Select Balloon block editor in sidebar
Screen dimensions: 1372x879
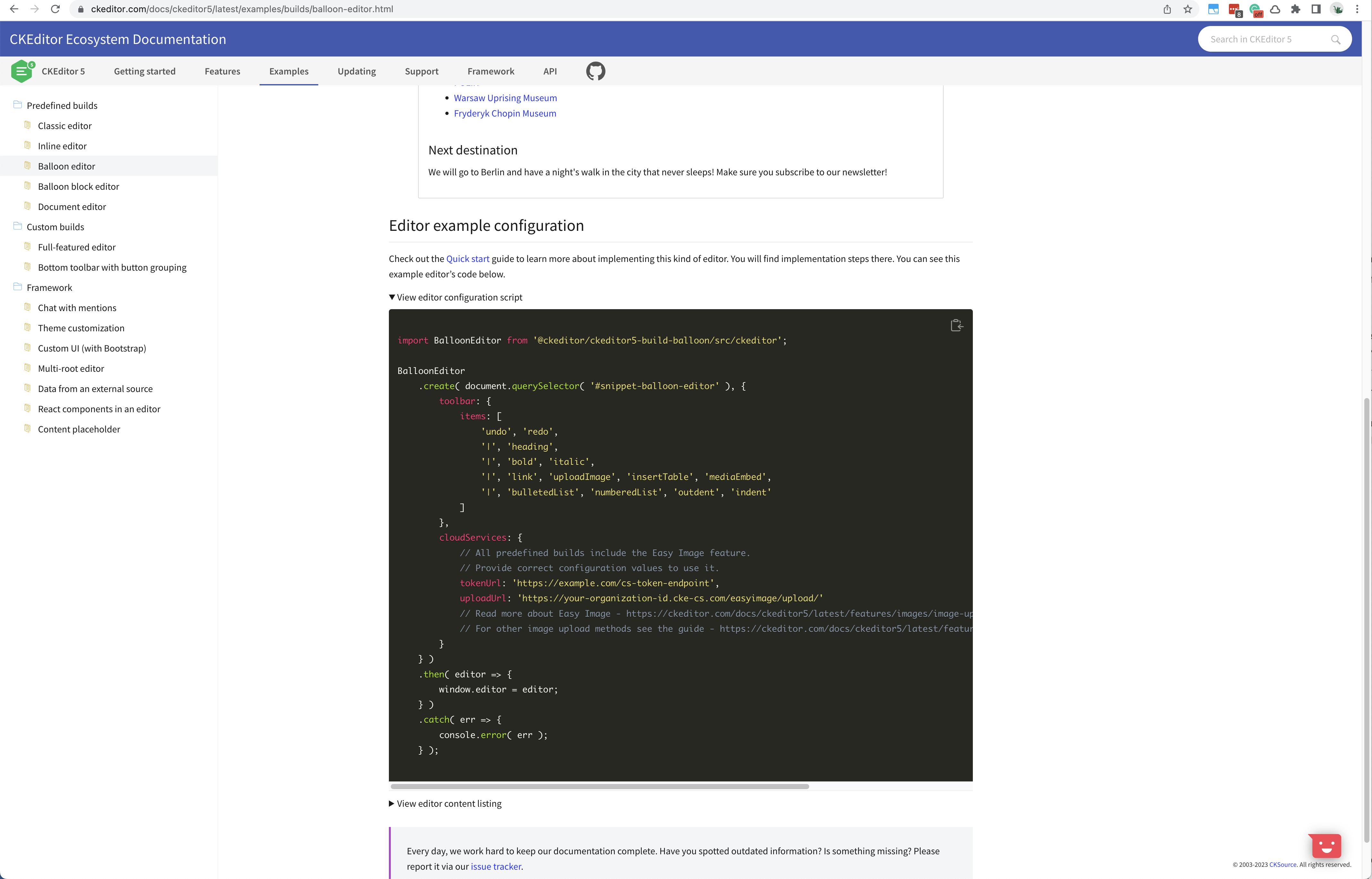point(78,186)
